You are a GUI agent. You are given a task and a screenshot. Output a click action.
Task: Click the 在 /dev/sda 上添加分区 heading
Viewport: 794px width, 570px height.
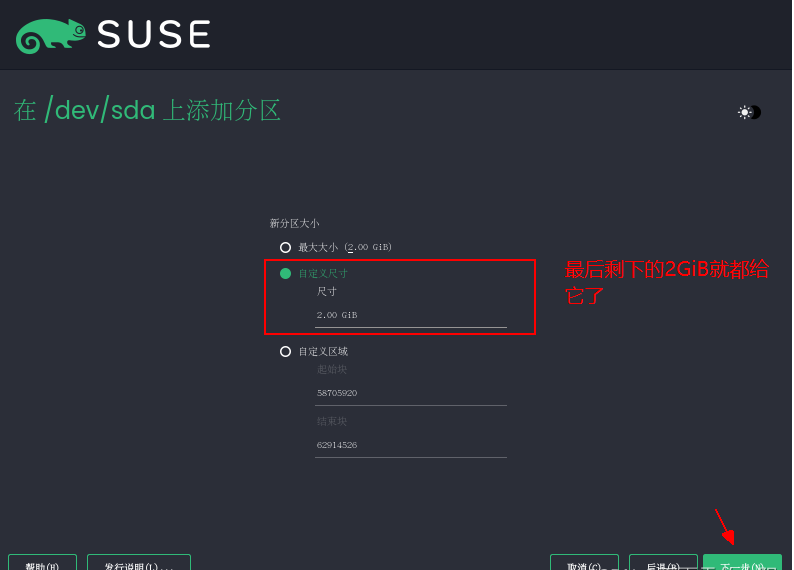coord(147,110)
